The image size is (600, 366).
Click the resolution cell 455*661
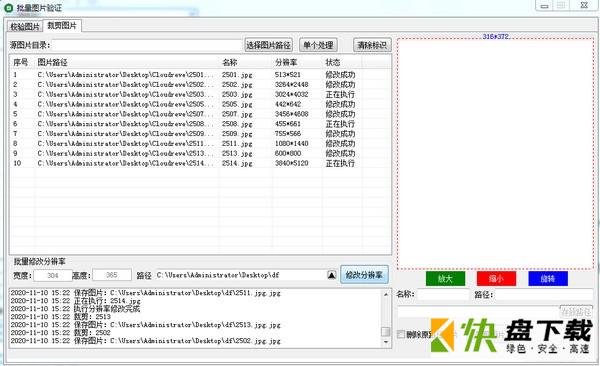287,124
